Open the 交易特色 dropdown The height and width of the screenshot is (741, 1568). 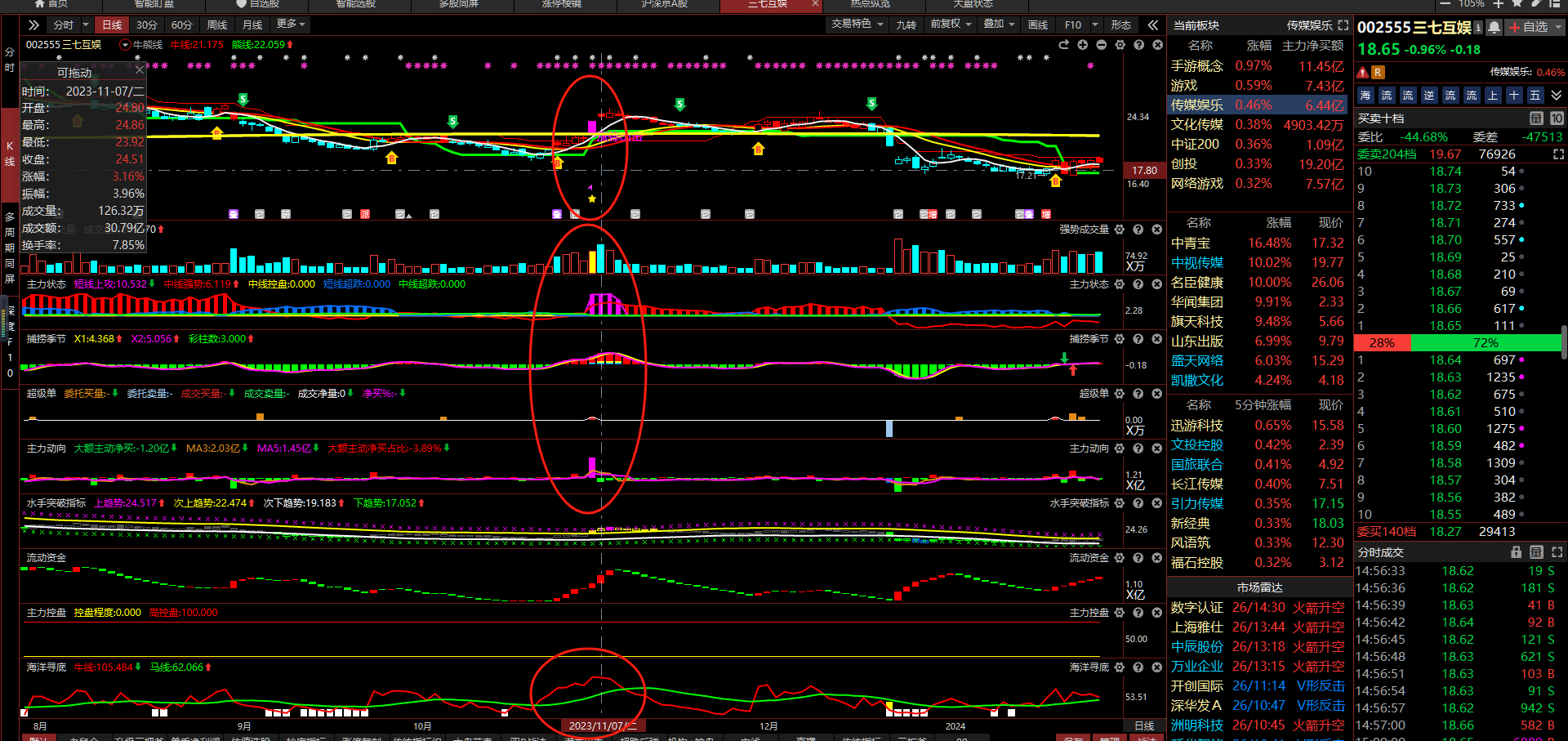pos(857,25)
